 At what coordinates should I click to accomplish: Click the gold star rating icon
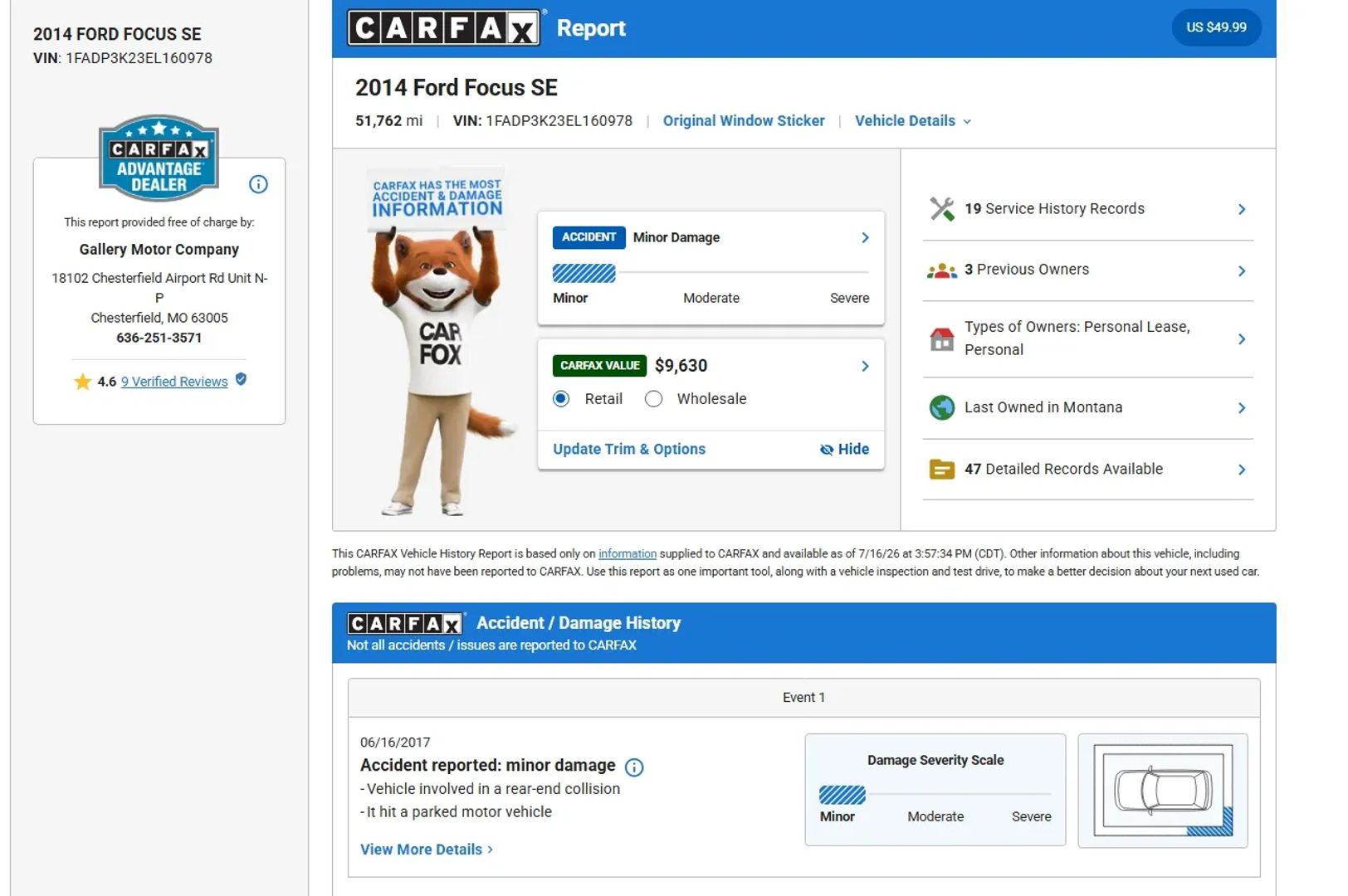coord(82,382)
